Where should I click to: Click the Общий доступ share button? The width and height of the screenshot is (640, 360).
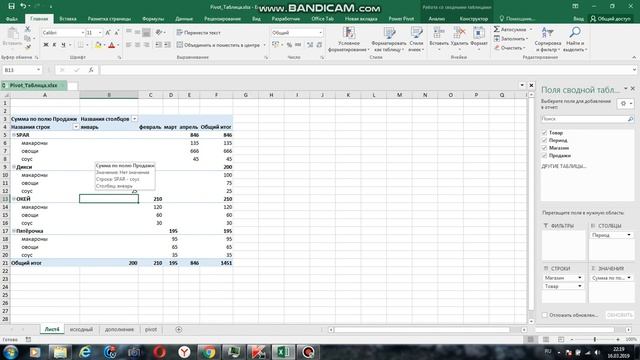pos(611,19)
